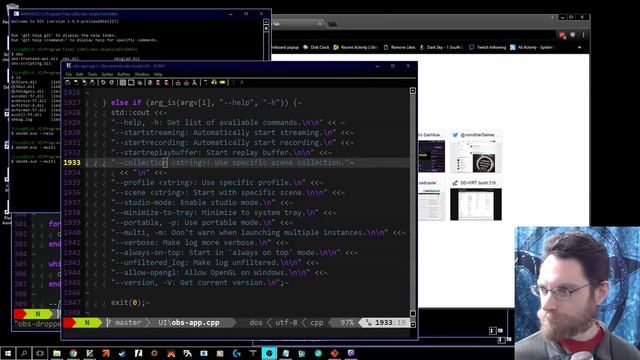
Task: Click the '--allow-opengl' code line in gVim
Action: click(x=219, y=272)
